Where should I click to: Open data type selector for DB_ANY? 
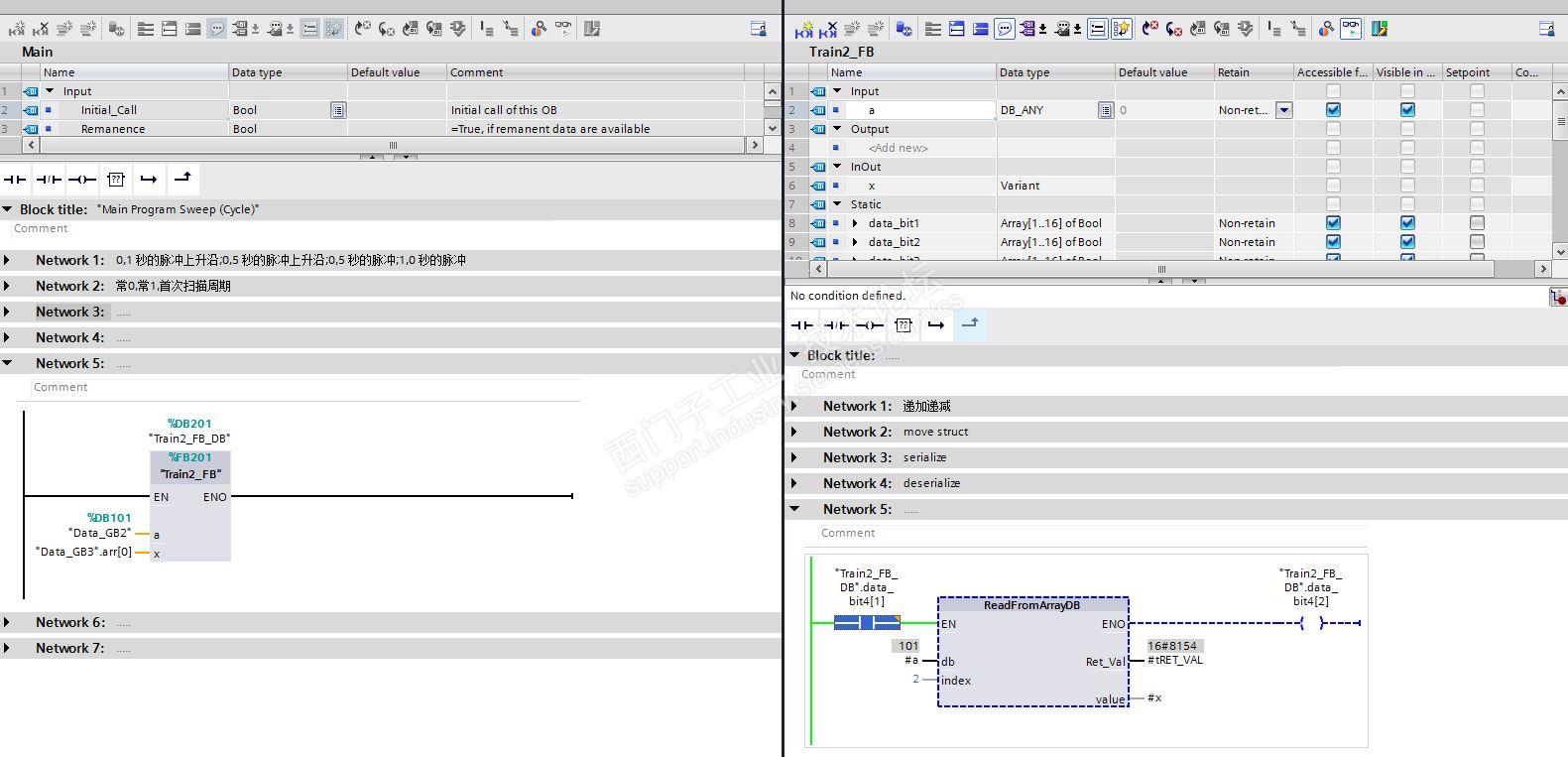coord(1106,110)
